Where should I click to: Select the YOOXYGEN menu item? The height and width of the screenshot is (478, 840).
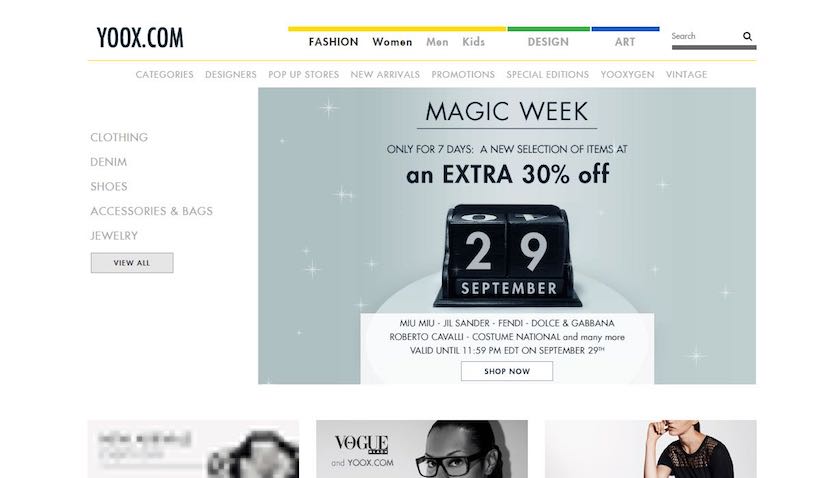pos(627,74)
